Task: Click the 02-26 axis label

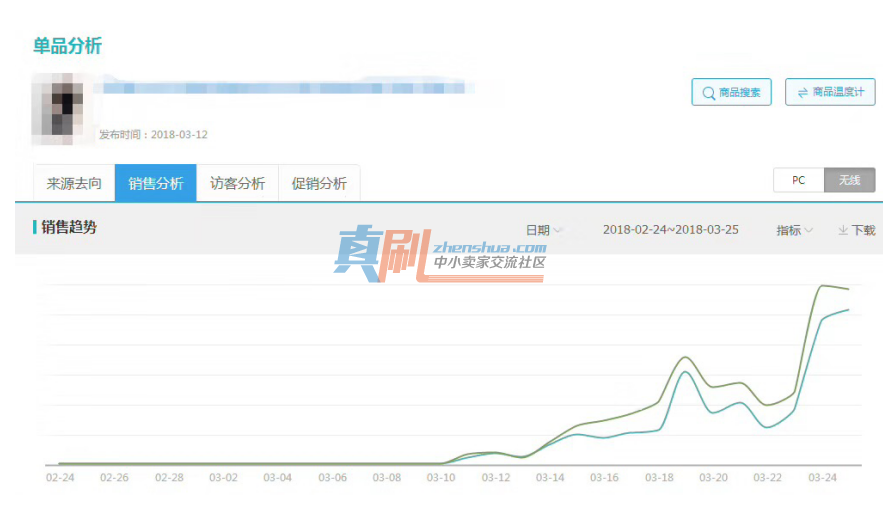Action: tap(114, 478)
